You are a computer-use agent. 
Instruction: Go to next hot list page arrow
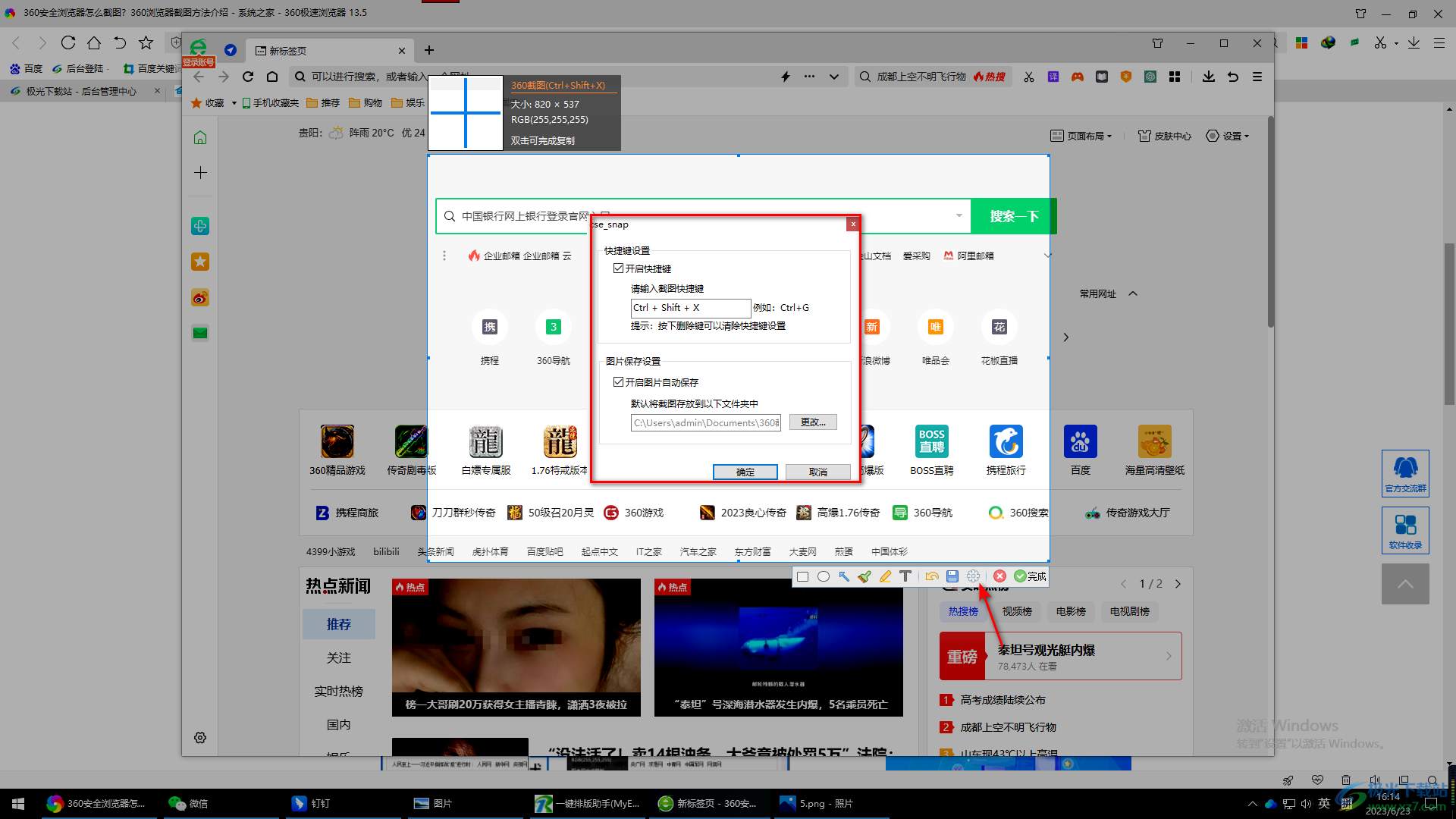pos(1178,584)
